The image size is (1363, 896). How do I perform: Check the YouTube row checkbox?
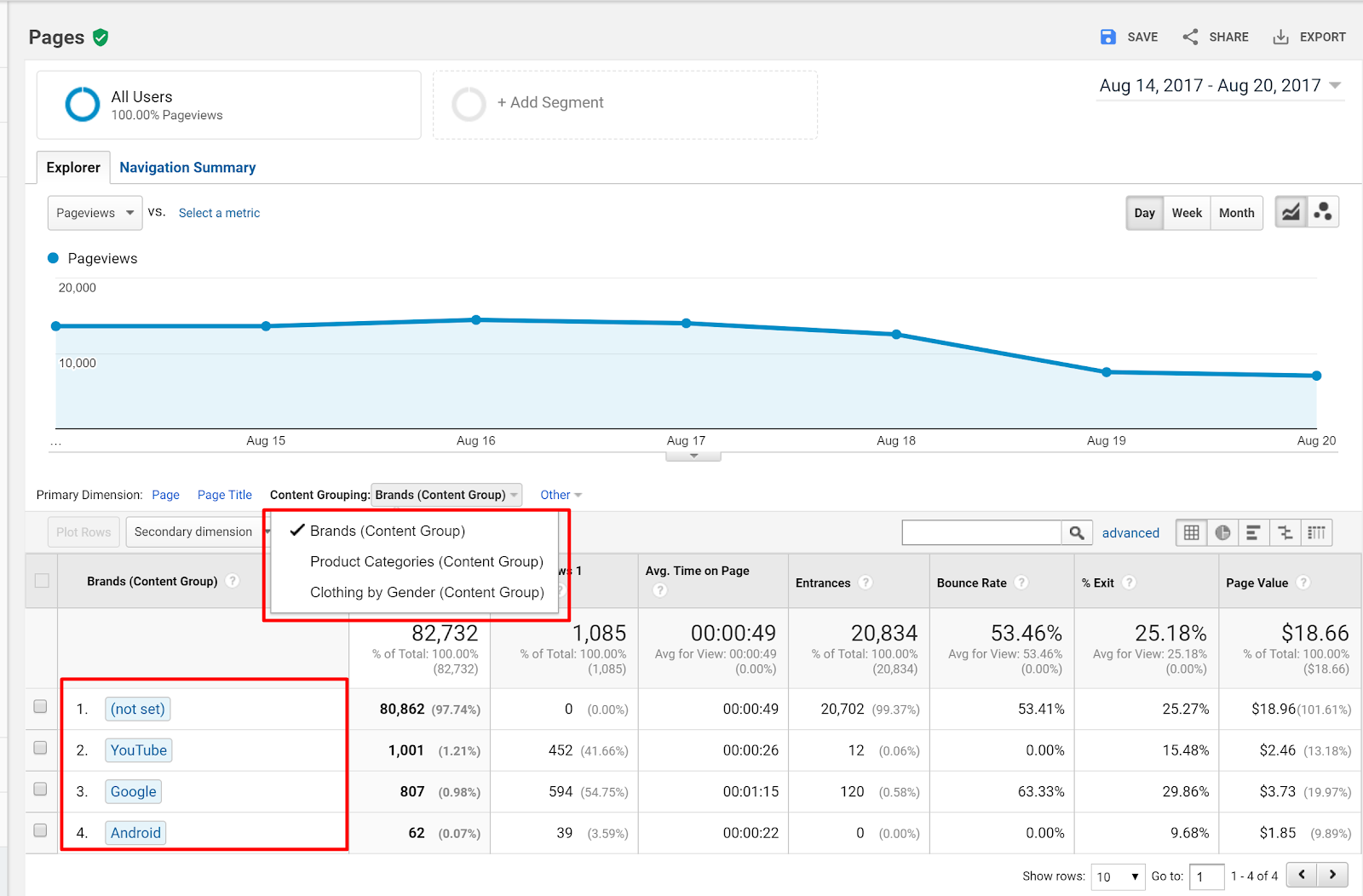(40, 748)
